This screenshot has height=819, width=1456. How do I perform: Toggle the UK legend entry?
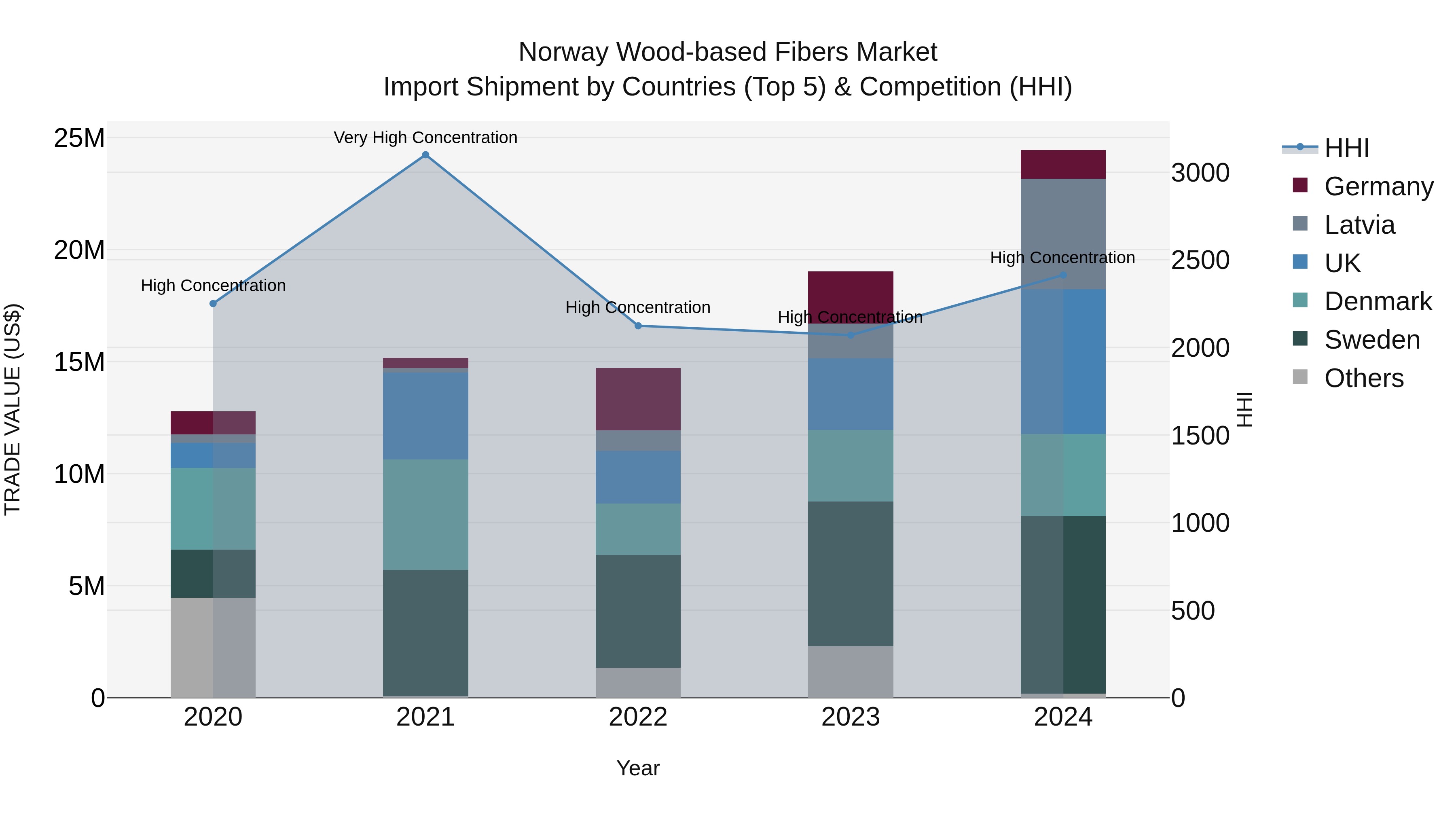1326,263
